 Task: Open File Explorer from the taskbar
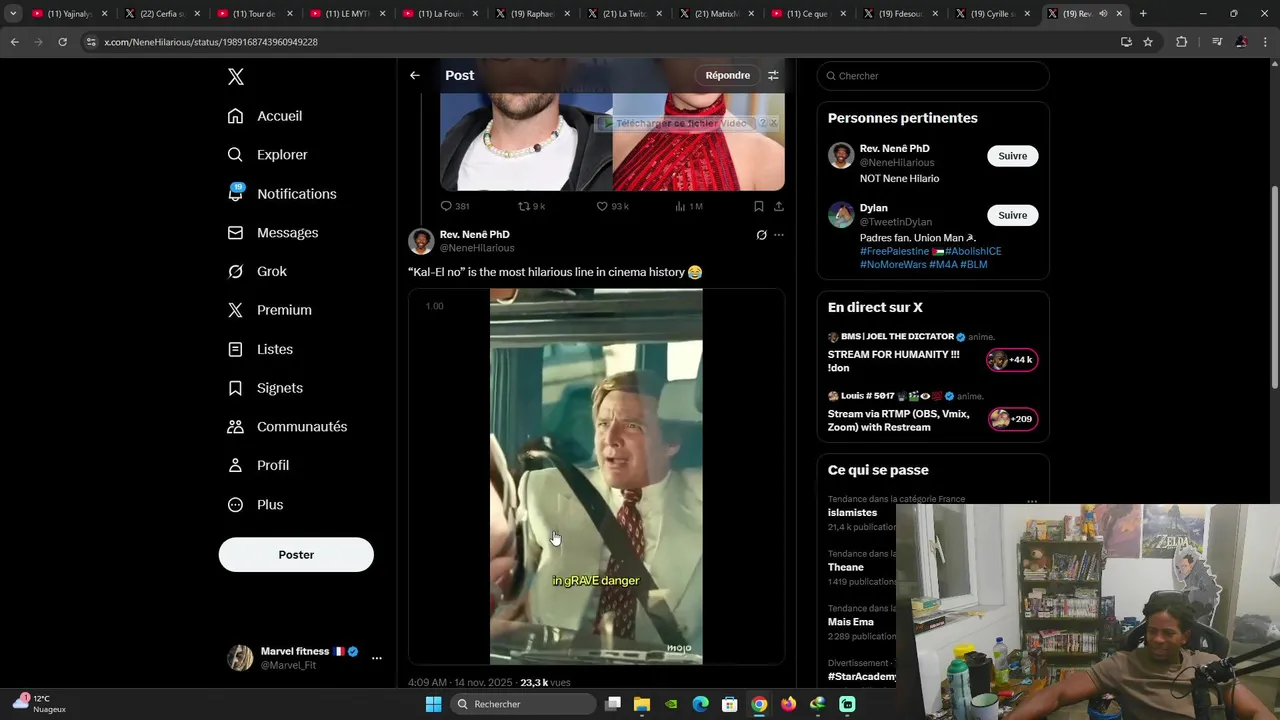coord(642,704)
